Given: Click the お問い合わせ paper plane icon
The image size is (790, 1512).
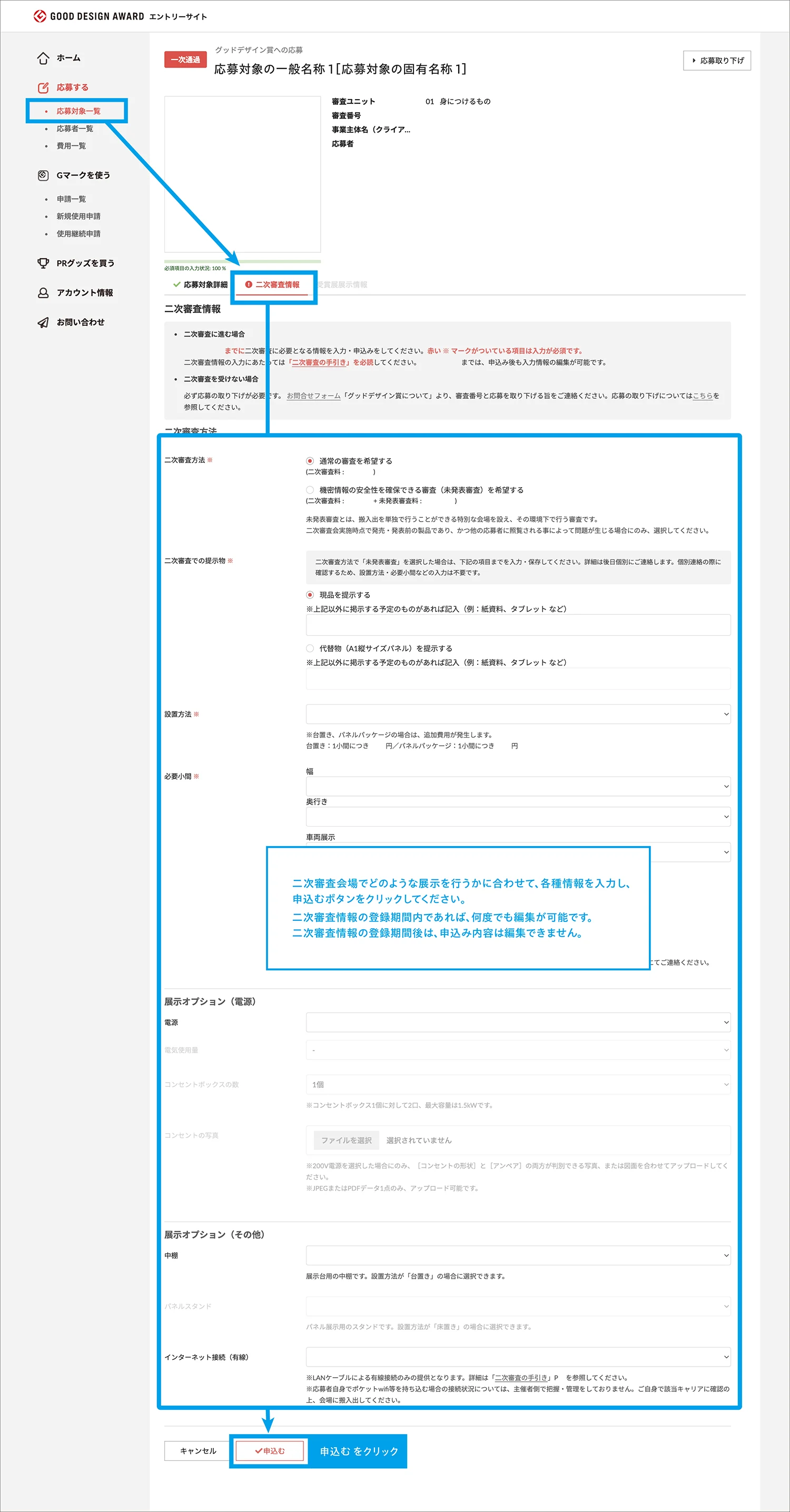Looking at the screenshot, I should [x=43, y=322].
